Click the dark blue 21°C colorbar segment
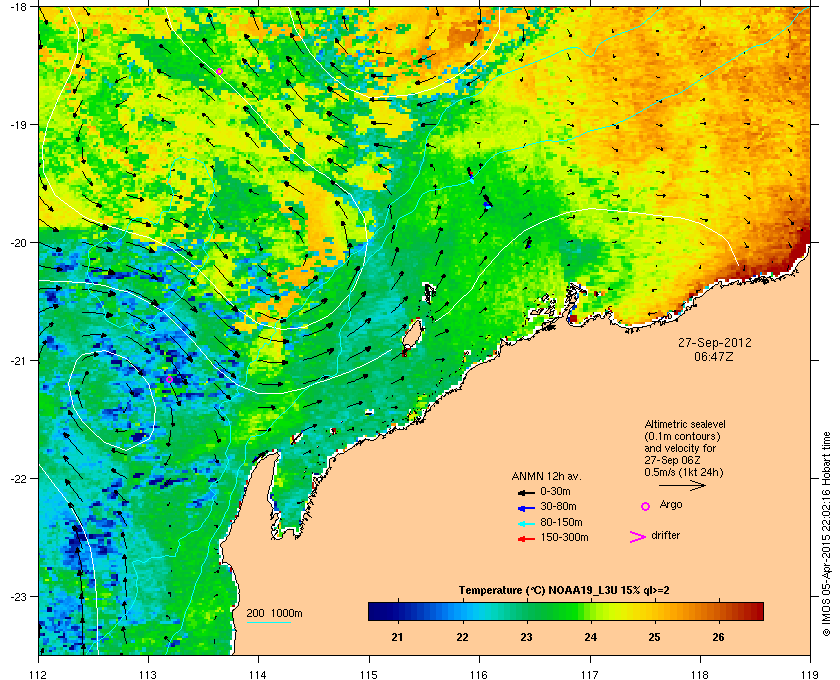Image resolution: width=840 pixels, height=680 pixels. pyautogui.click(x=397, y=611)
